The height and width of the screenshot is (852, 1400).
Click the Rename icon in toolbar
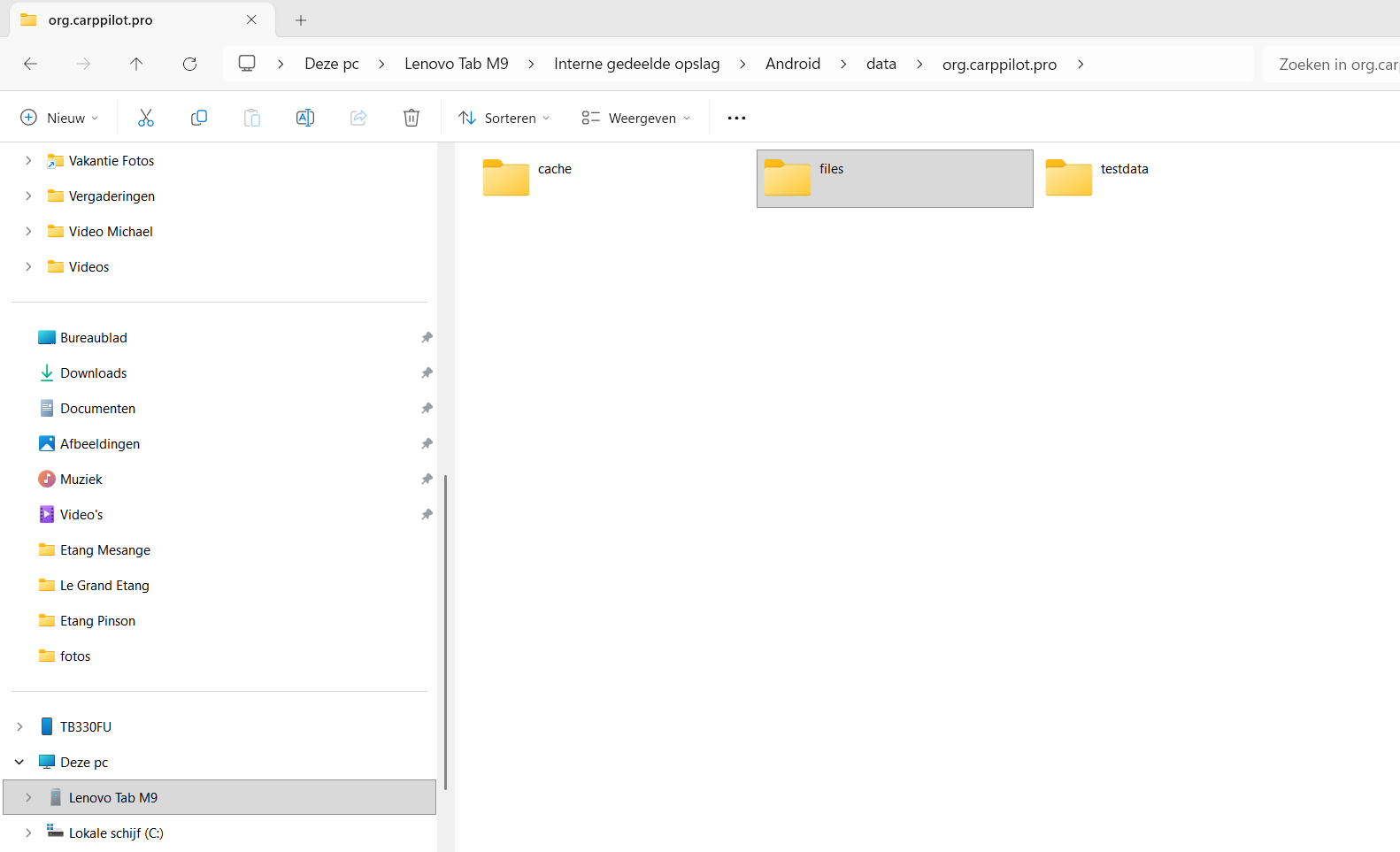pyautogui.click(x=305, y=118)
